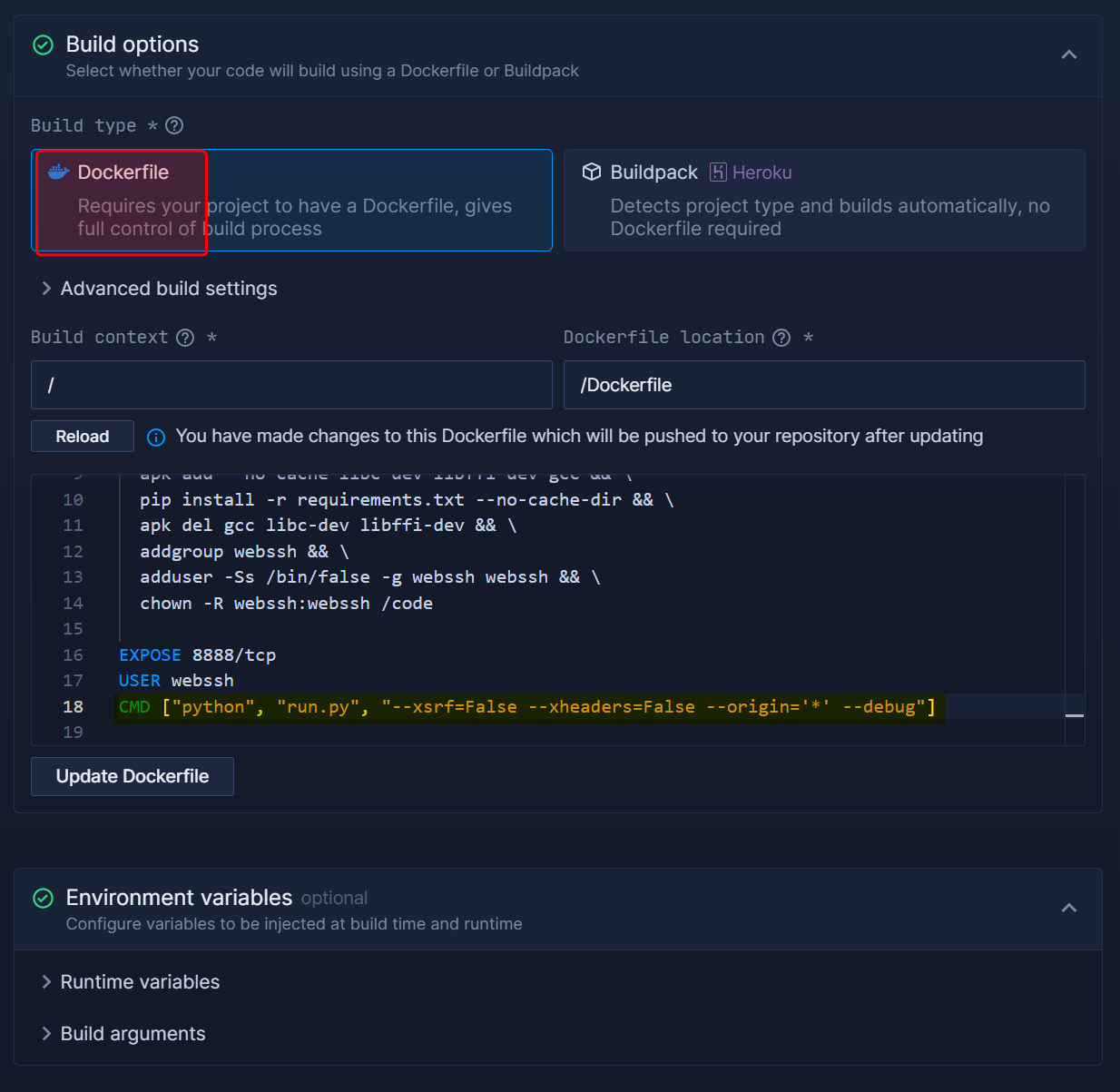This screenshot has height=1092, width=1120.
Task: Click the Update Dockerfile button
Action: [133, 776]
